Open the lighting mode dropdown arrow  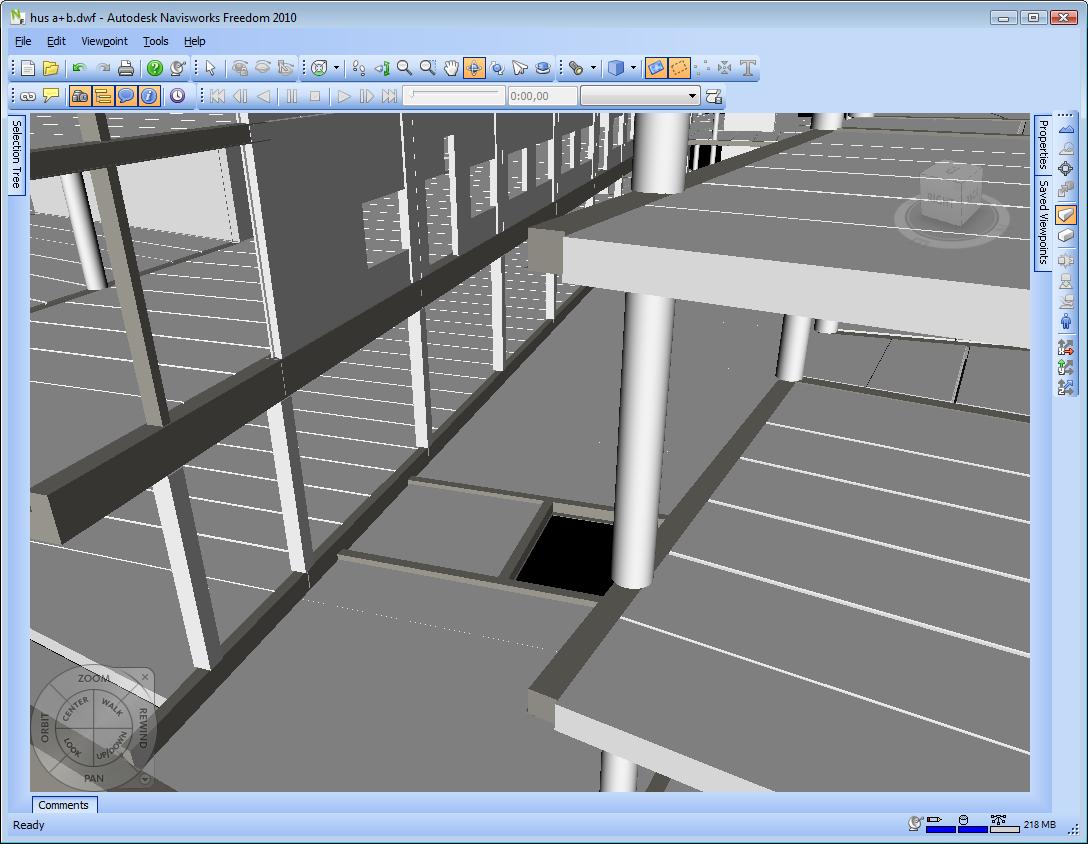592,68
